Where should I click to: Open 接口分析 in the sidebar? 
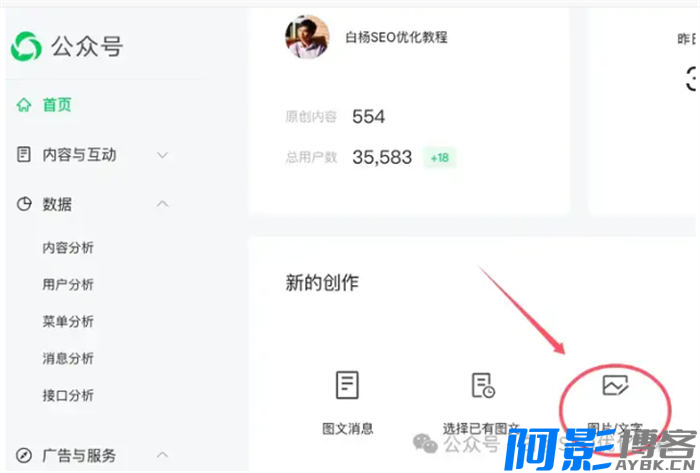click(x=68, y=395)
